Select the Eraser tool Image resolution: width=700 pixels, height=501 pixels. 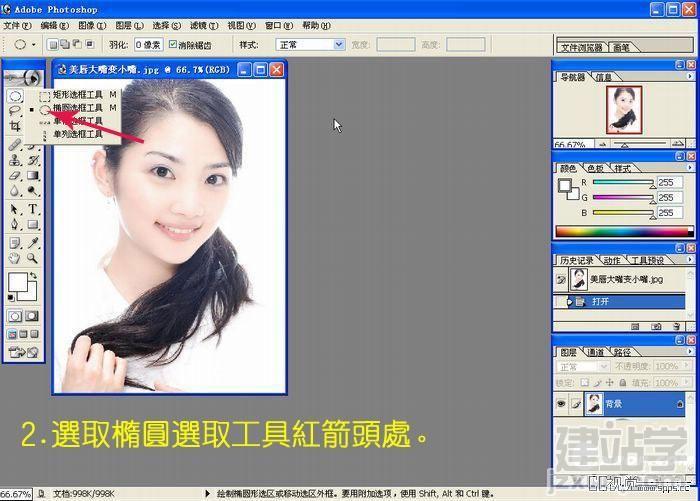pyautogui.click(x=15, y=175)
